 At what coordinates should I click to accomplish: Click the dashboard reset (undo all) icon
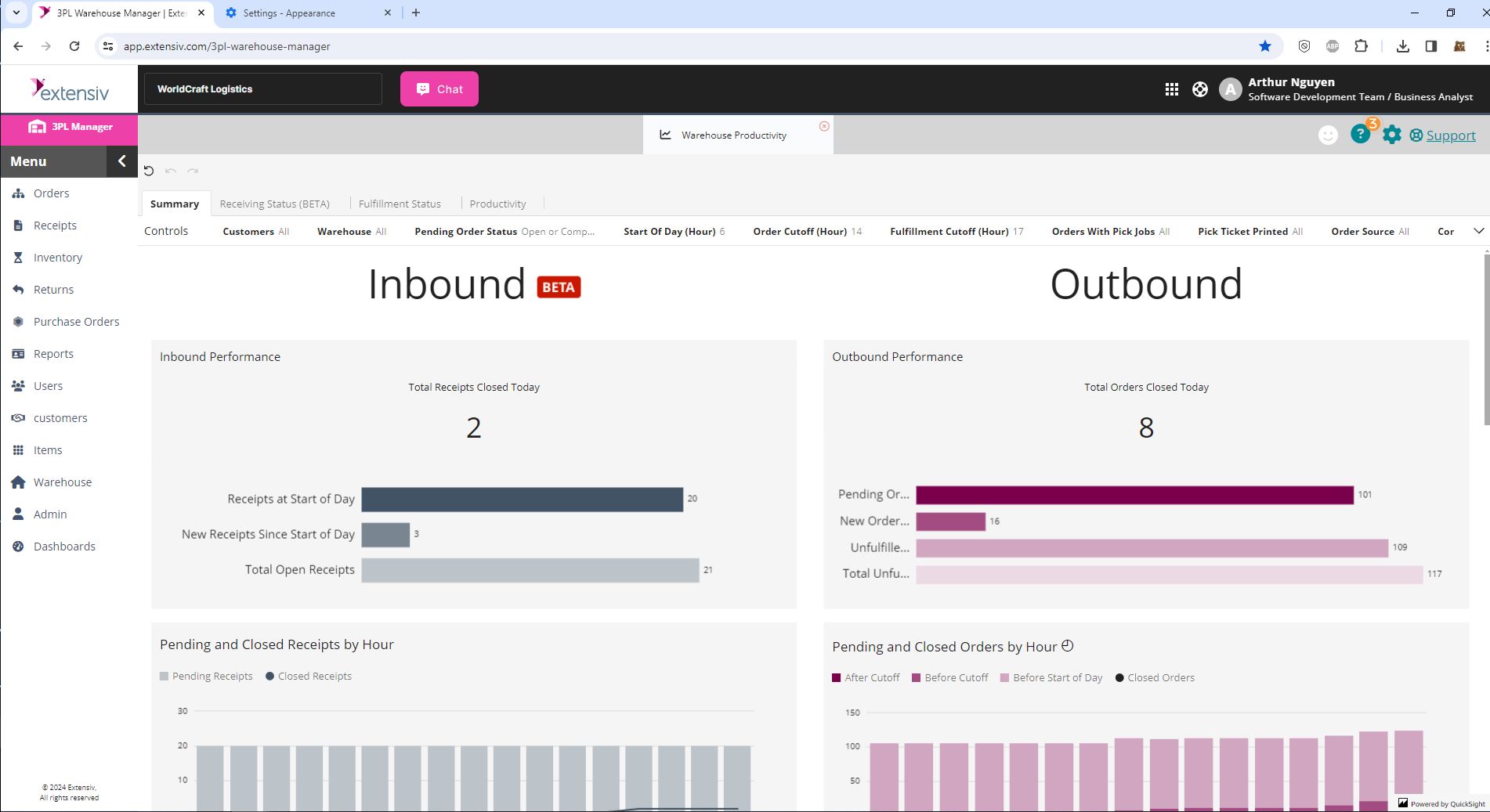pyautogui.click(x=149, y=171)
